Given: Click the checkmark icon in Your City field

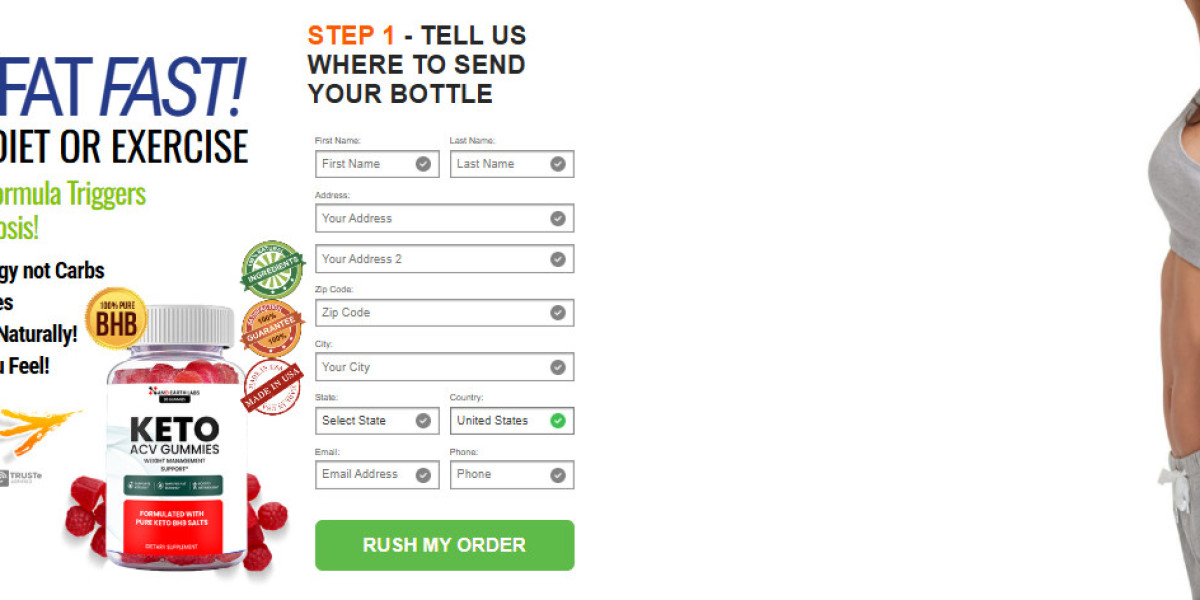Looking at the screenshot, I should point(558,367).
